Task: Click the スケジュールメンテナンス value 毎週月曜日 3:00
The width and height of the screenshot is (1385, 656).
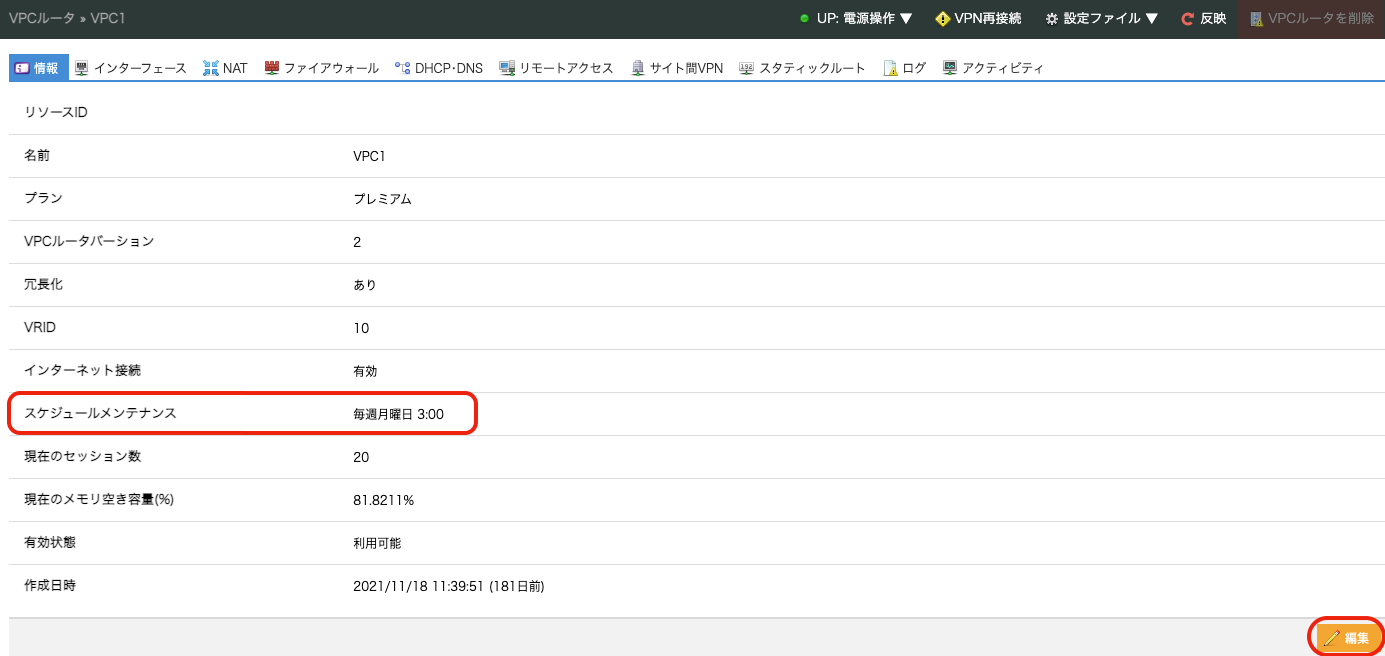Action: [x=398, y=414]
